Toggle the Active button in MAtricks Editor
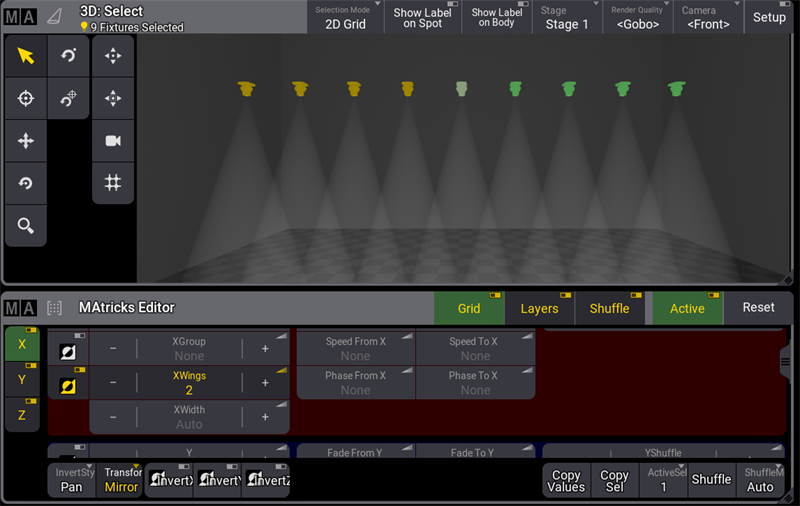This screenshot has width=800, height=506. 687,308
